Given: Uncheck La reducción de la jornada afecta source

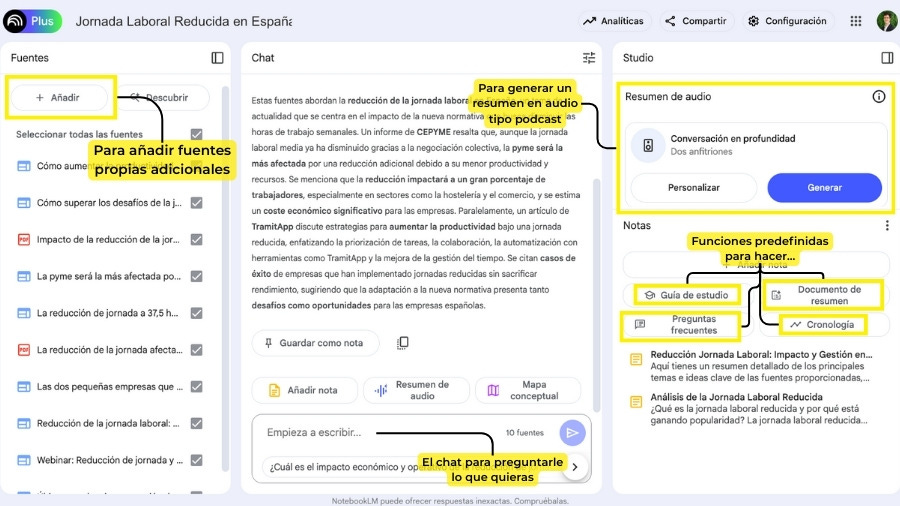Looking at the screenshot, I should [197, 350].
